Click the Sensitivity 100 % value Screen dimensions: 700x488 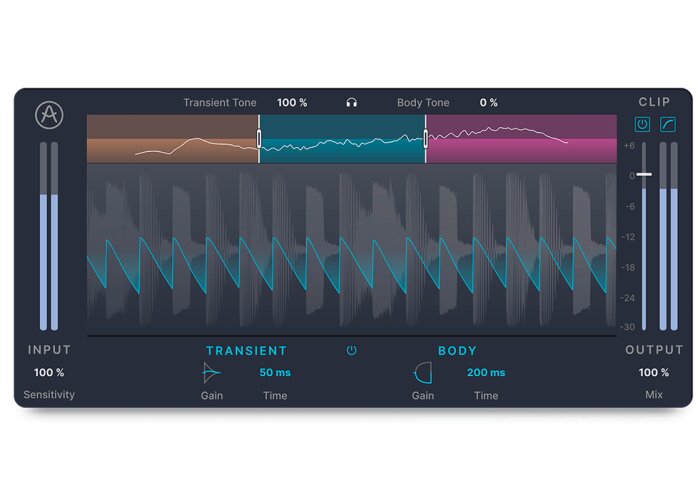coord(49,372)
